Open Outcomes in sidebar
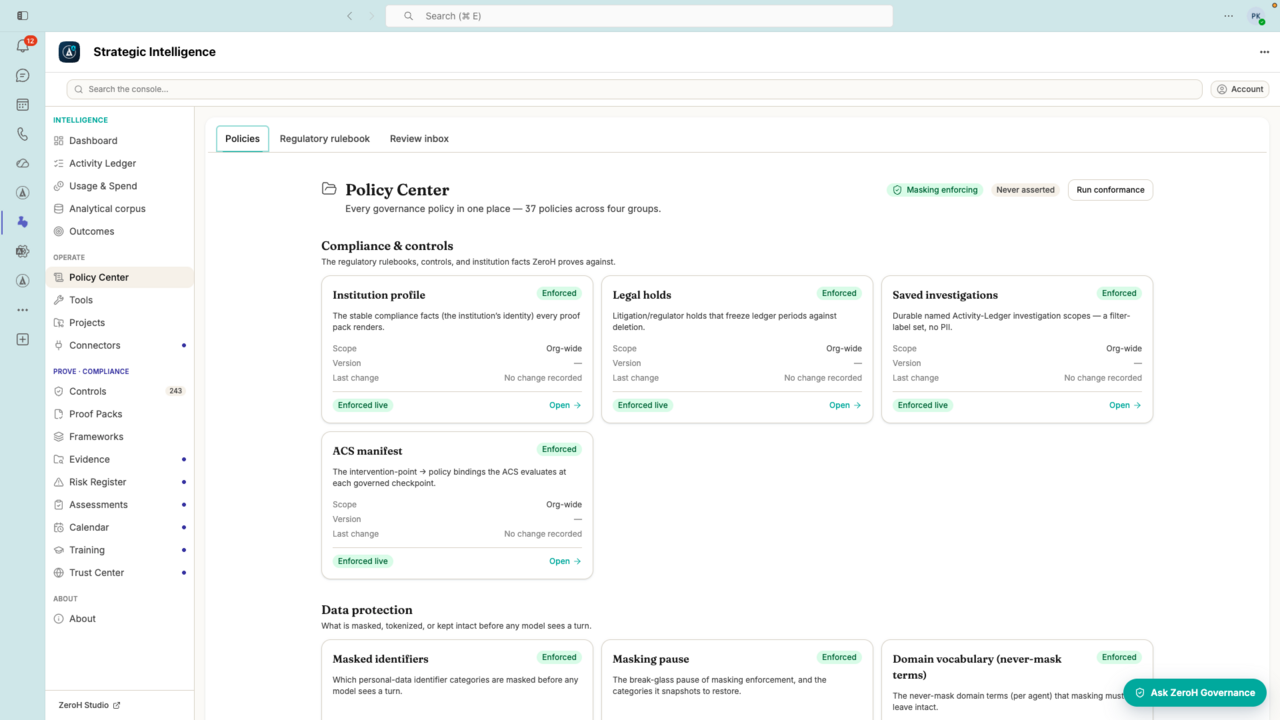 click(120, 231)
